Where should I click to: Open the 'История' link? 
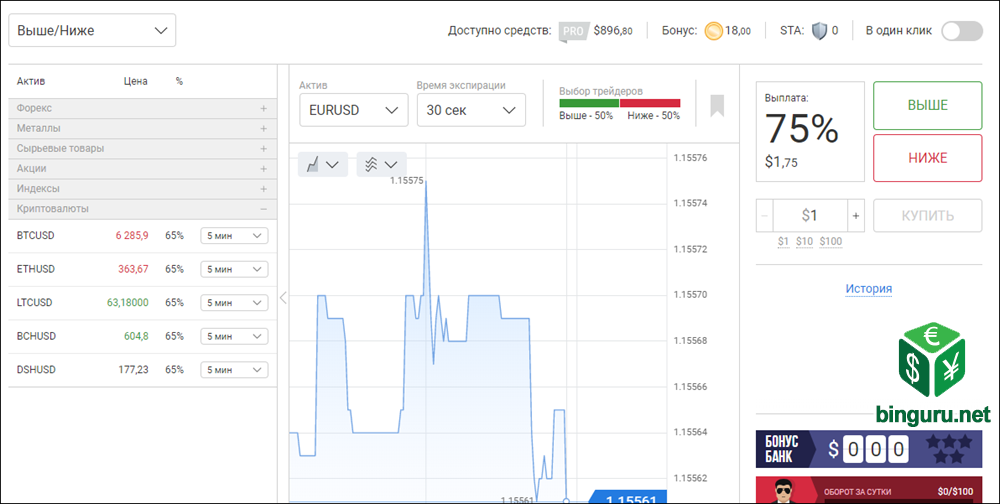868,289
